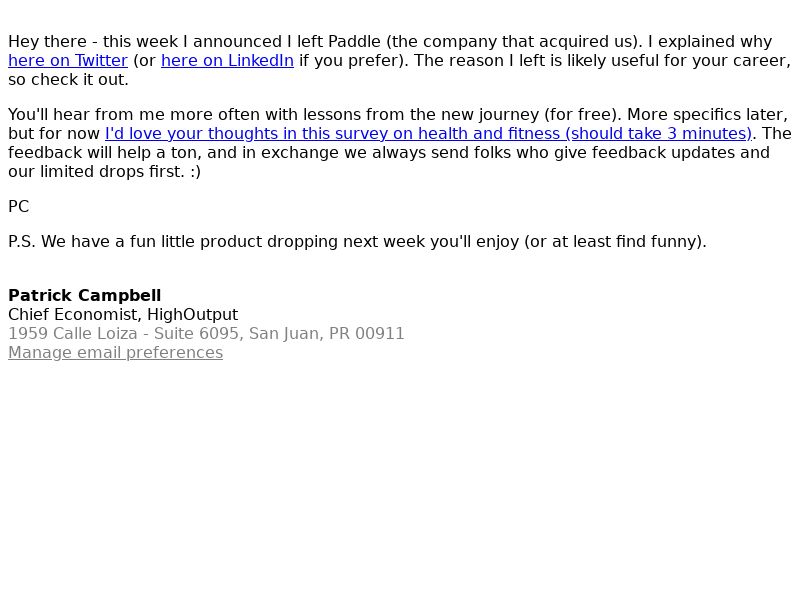
Task: Click the 1959 Calle Loiza address line
Action: pyautogui.click(x=206, y=334)
